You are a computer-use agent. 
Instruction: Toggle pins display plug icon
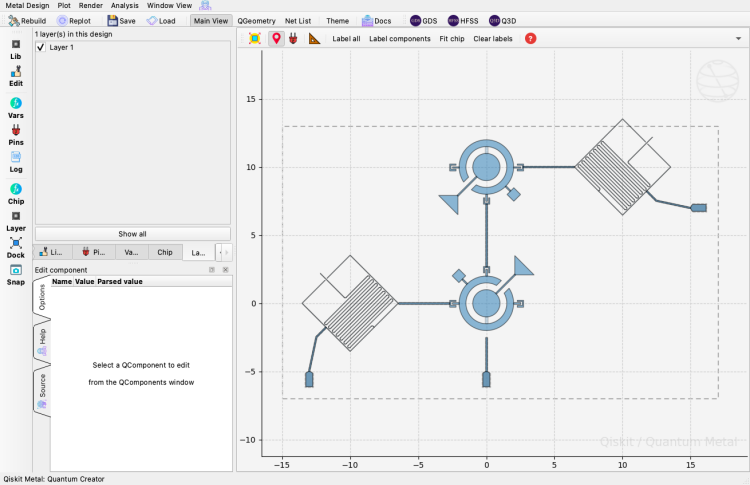coord(293,39)
